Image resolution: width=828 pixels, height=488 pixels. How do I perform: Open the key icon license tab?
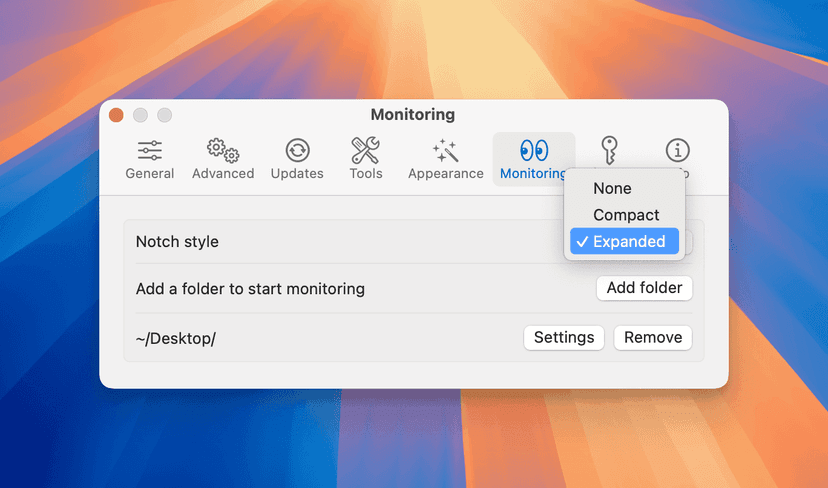point(609,151)
